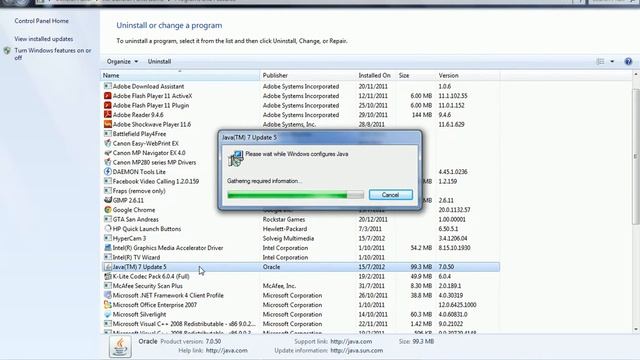Click the K-Lite Codec Pack icon
This screenshot has width=640, height=360.
pyautogui.click(x=107, y=276)
